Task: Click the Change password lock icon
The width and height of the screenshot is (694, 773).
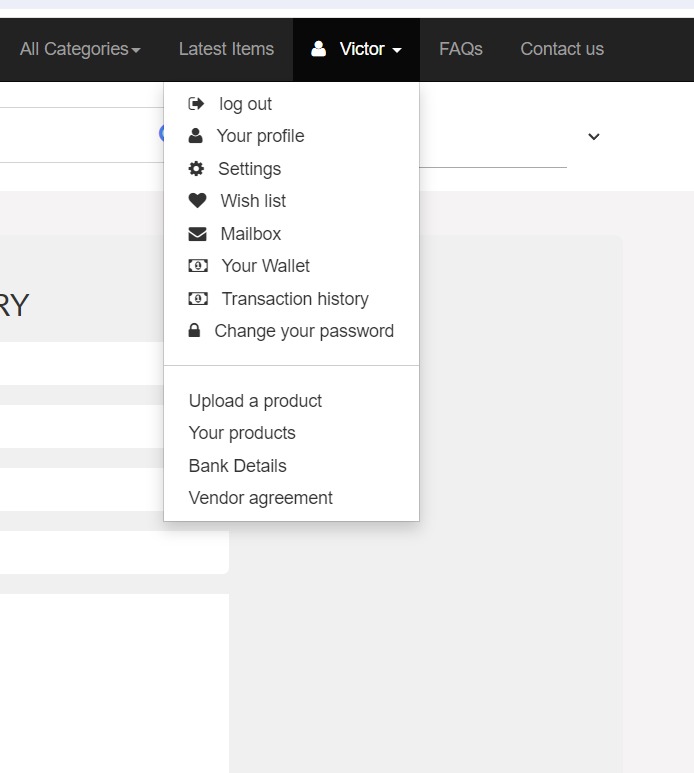Action: (x=195, y=331)
